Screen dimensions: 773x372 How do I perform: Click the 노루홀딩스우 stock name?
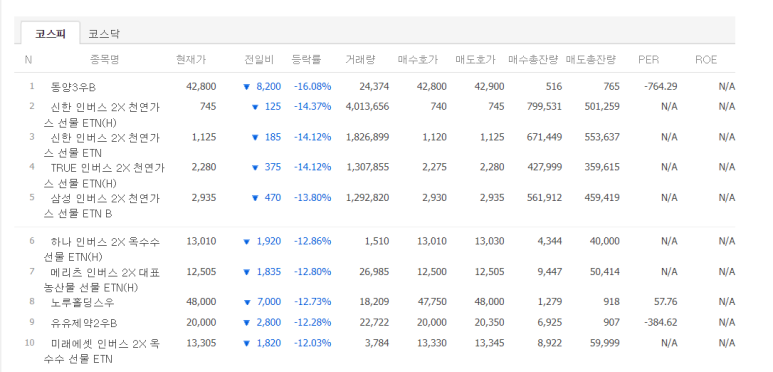82,302
